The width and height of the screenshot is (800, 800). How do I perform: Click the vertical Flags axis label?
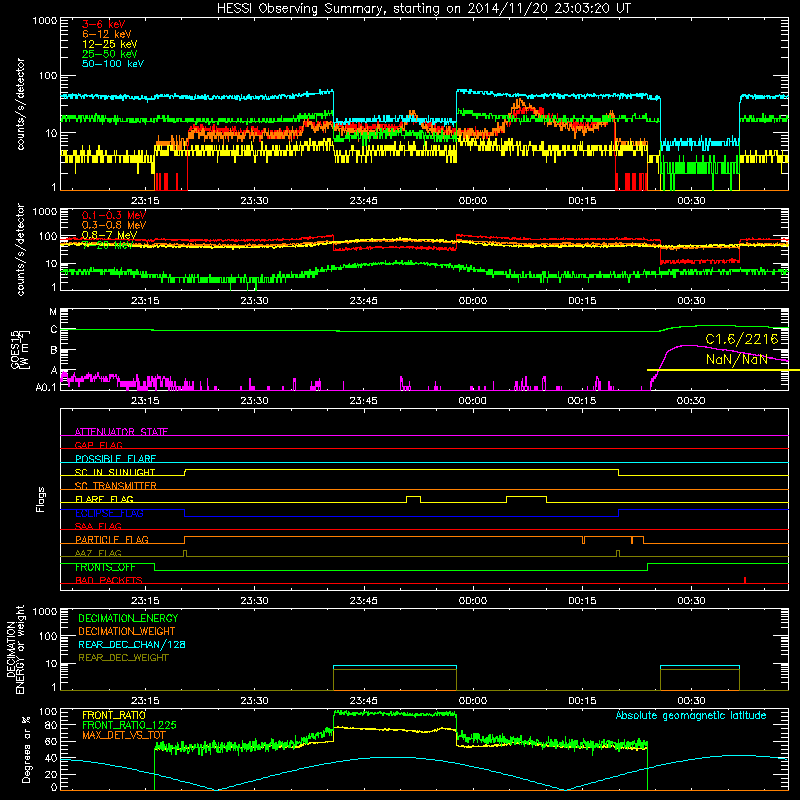pyautogui.click(x=41, y=499)
